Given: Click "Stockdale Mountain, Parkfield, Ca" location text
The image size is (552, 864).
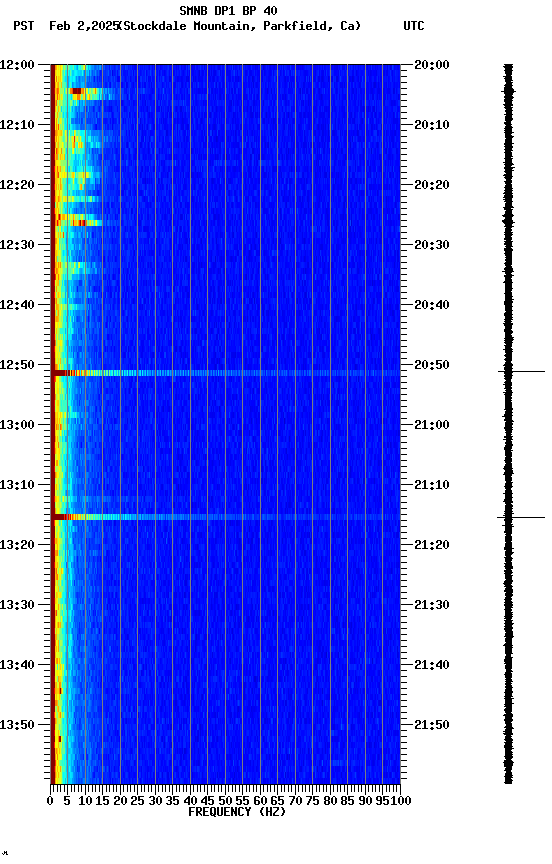Looking at the screenshot, I should click(240, 26).
